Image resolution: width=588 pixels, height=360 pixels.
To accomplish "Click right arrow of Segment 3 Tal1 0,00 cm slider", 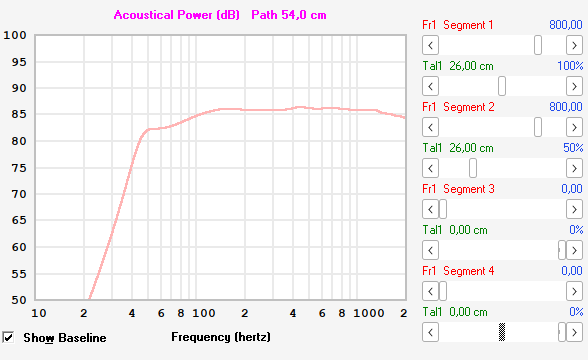I will [x=574, y=250].
